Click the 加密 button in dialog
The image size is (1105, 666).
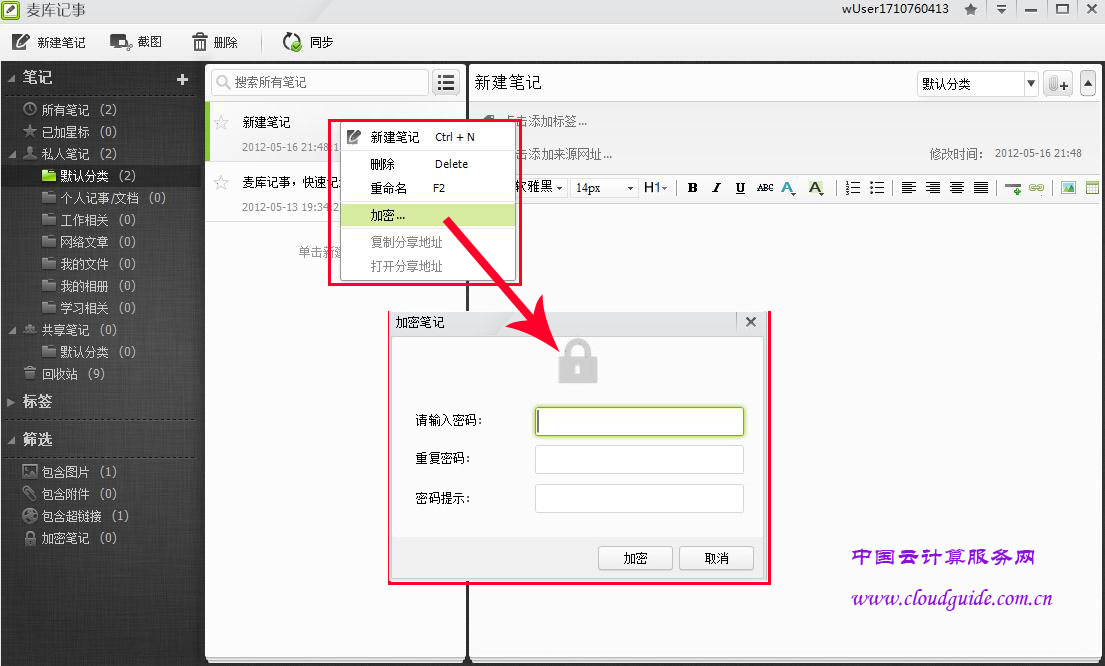coord(635,558)
